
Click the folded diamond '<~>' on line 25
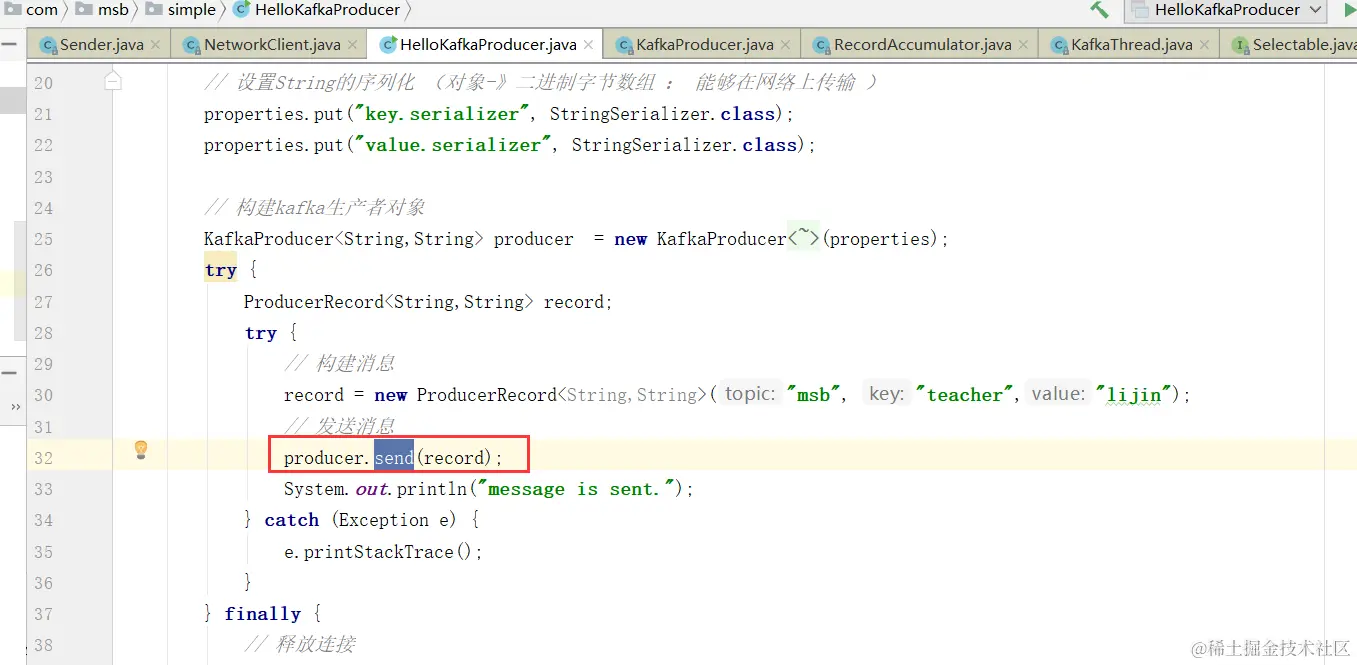pos(804,238)
